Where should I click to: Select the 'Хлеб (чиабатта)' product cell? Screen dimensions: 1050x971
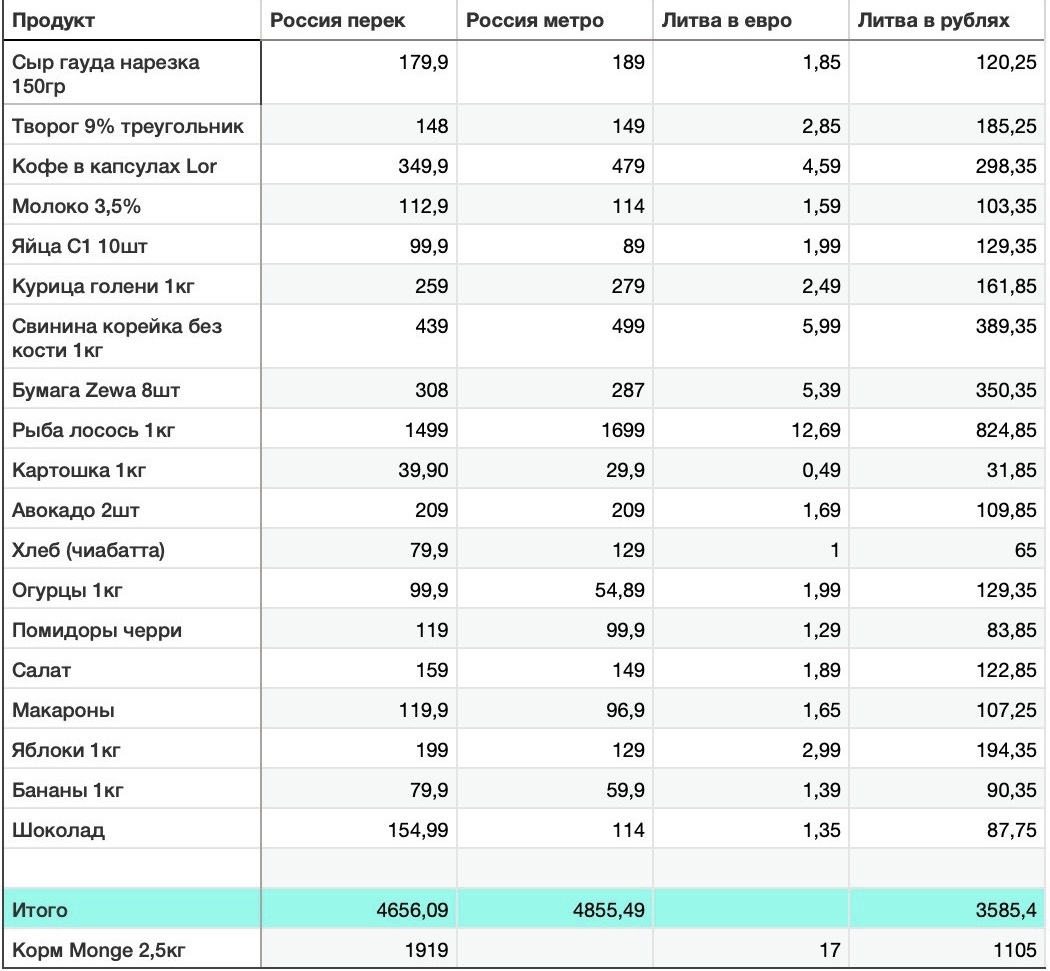coord(130,550)
